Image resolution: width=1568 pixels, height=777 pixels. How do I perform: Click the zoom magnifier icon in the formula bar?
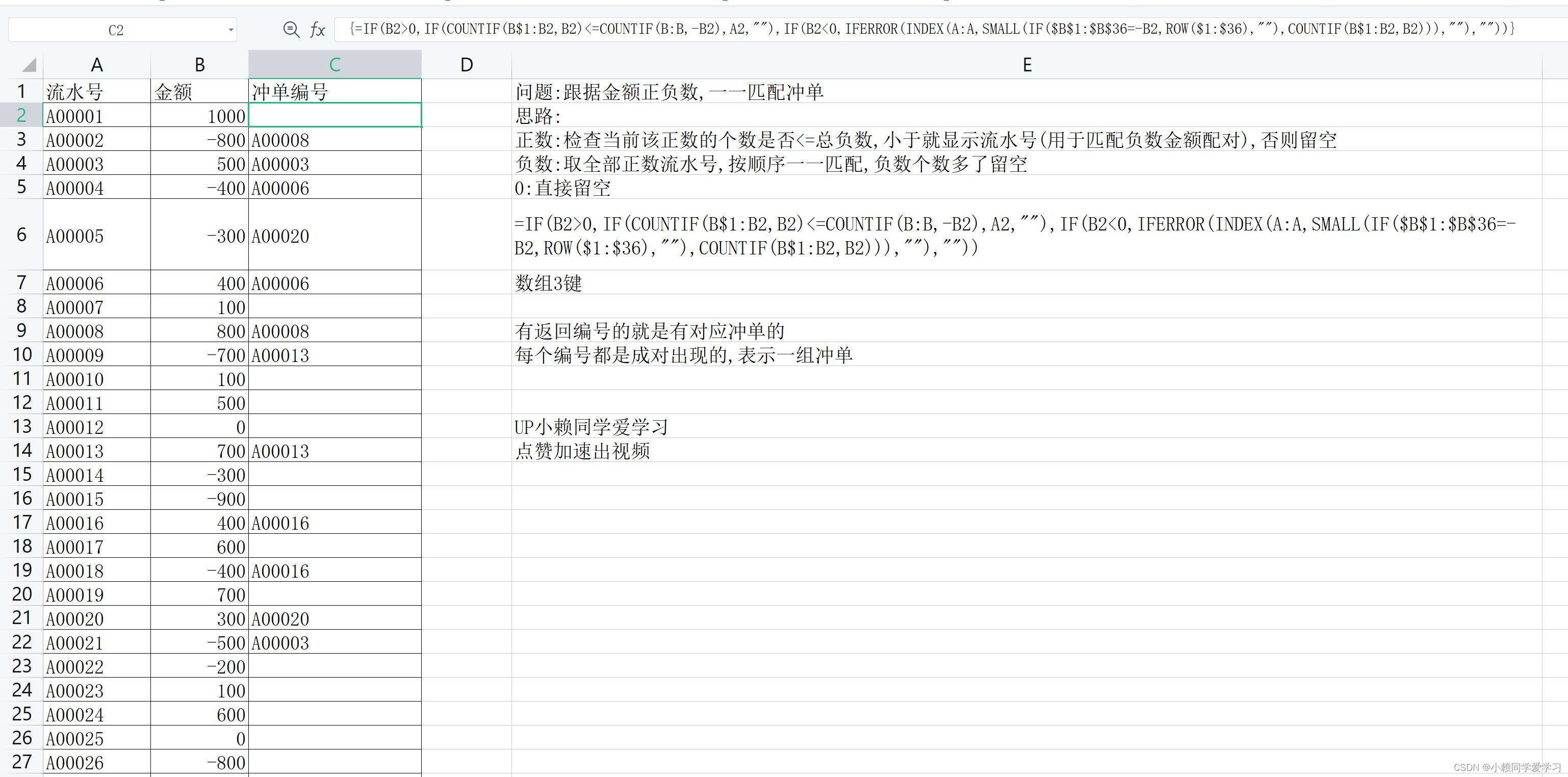291,29
